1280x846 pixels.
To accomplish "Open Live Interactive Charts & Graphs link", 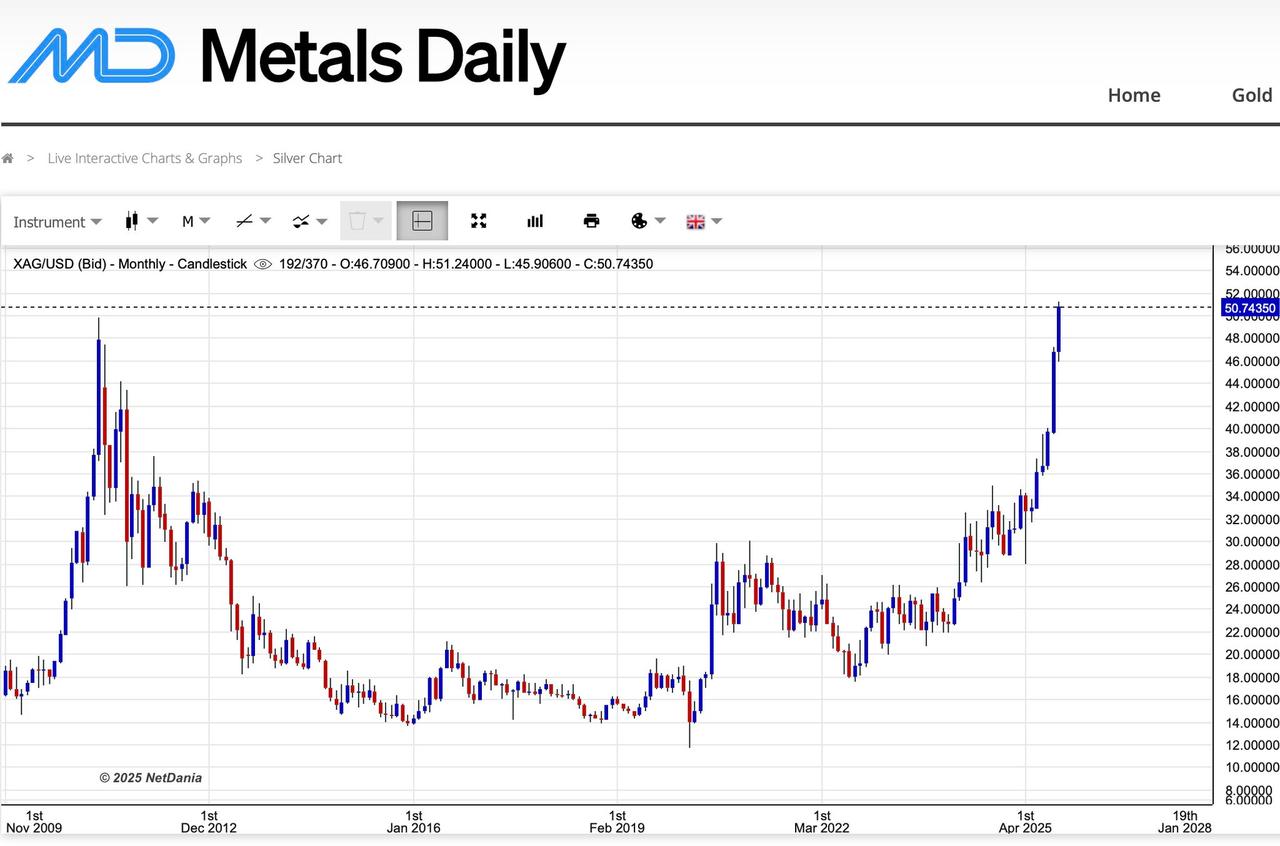I will click(145, 158).
